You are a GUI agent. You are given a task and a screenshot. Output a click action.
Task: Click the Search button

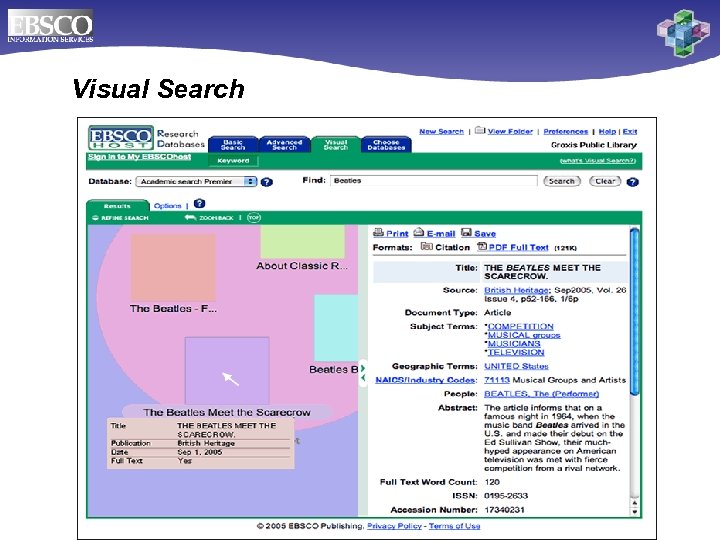point(562,181)
